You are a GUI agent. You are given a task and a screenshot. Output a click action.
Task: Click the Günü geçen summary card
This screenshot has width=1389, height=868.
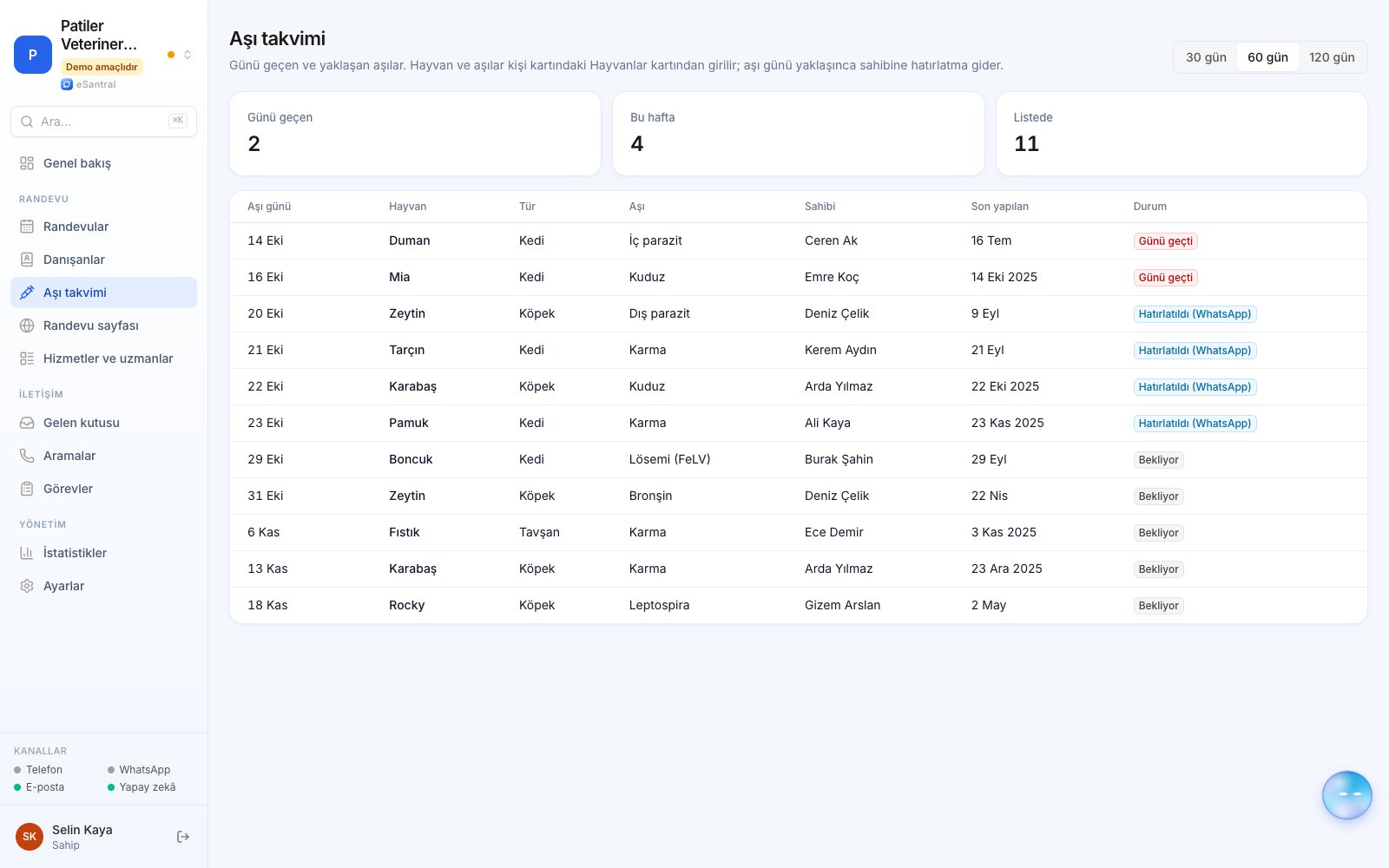click(415, 134)
